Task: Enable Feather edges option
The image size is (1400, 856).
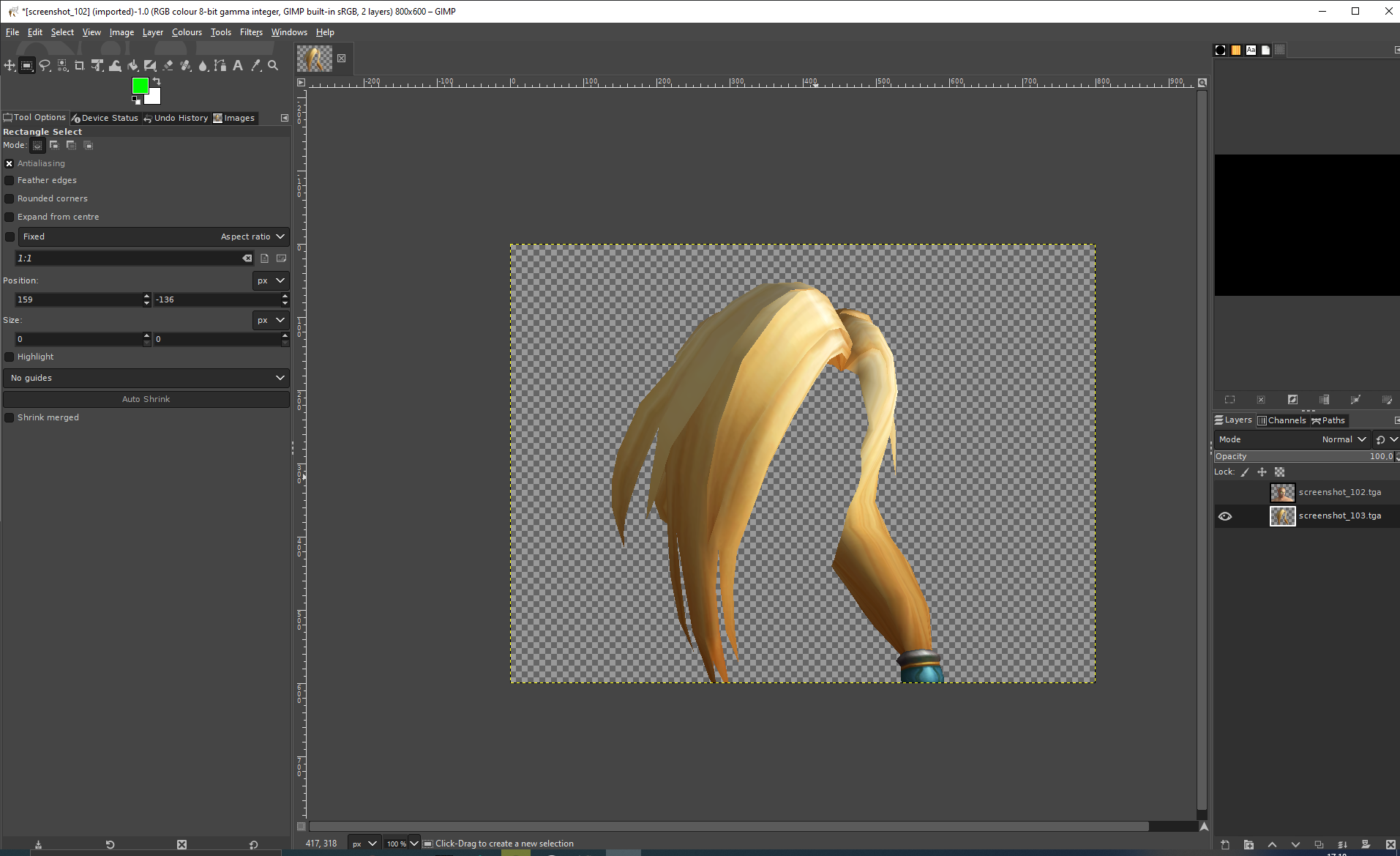Action: click(10, 180)
